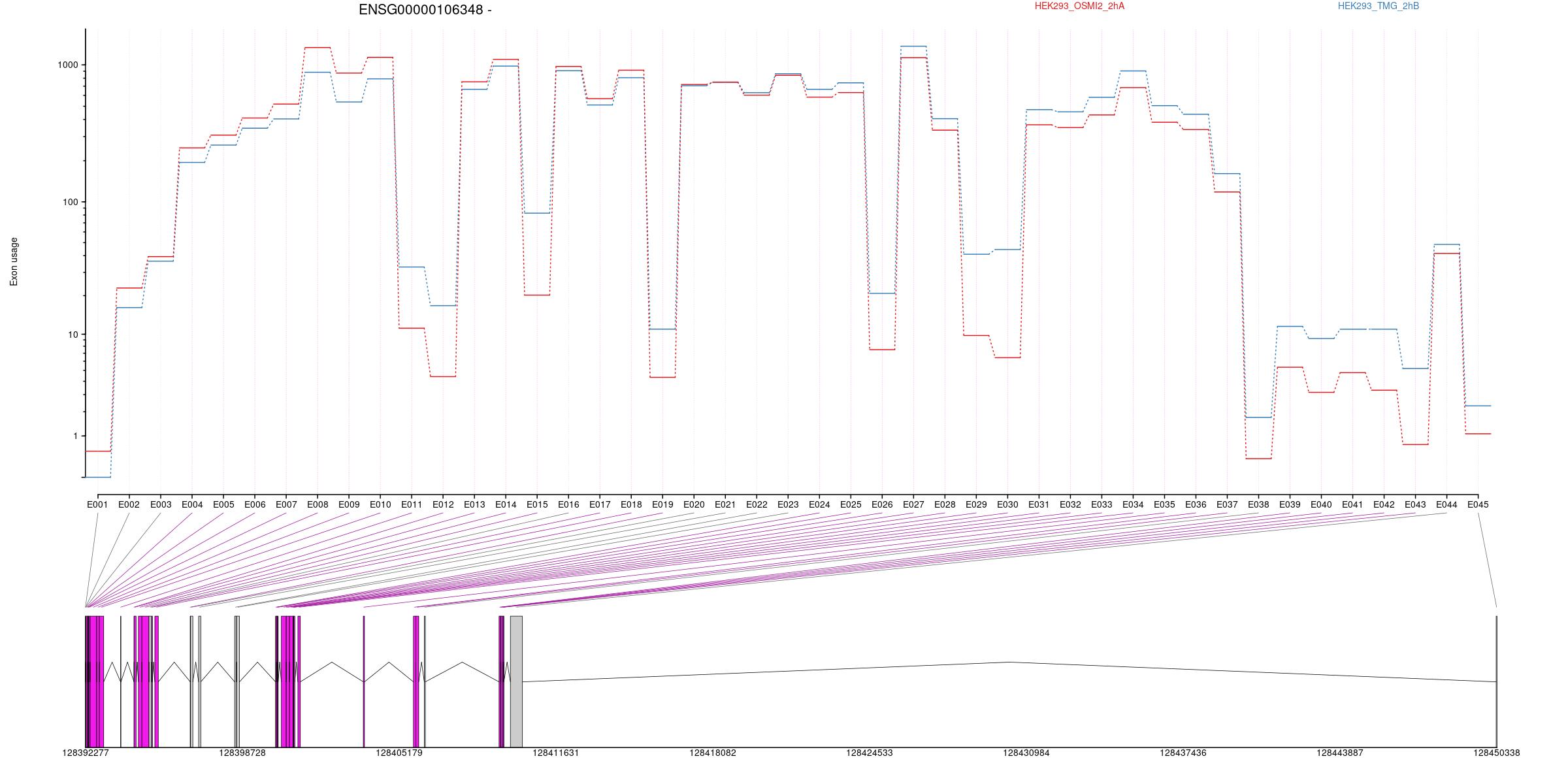Click the E034 exon label
1568x784 pixels.
(1133, 504)
